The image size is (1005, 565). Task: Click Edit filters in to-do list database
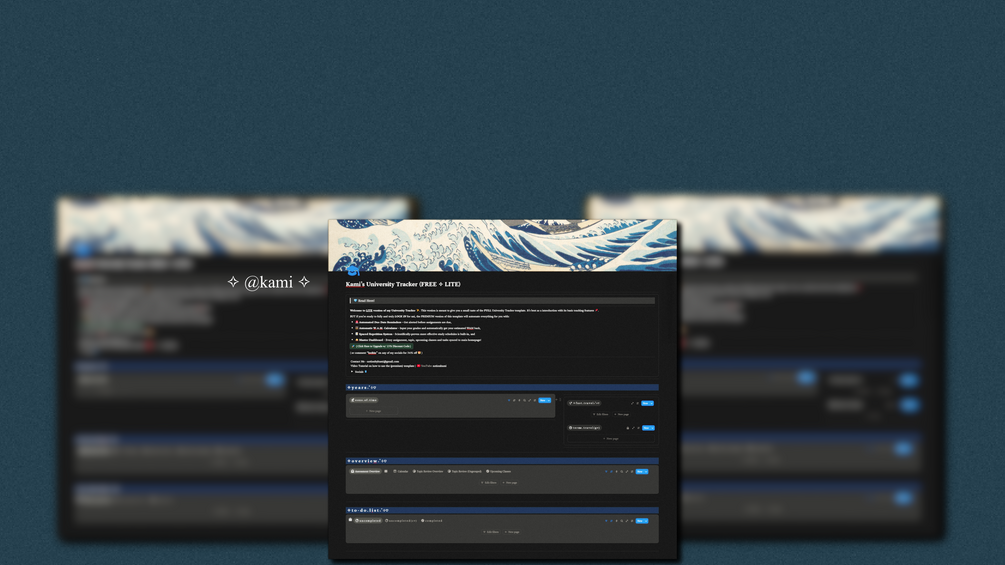(x=492, y=532)
